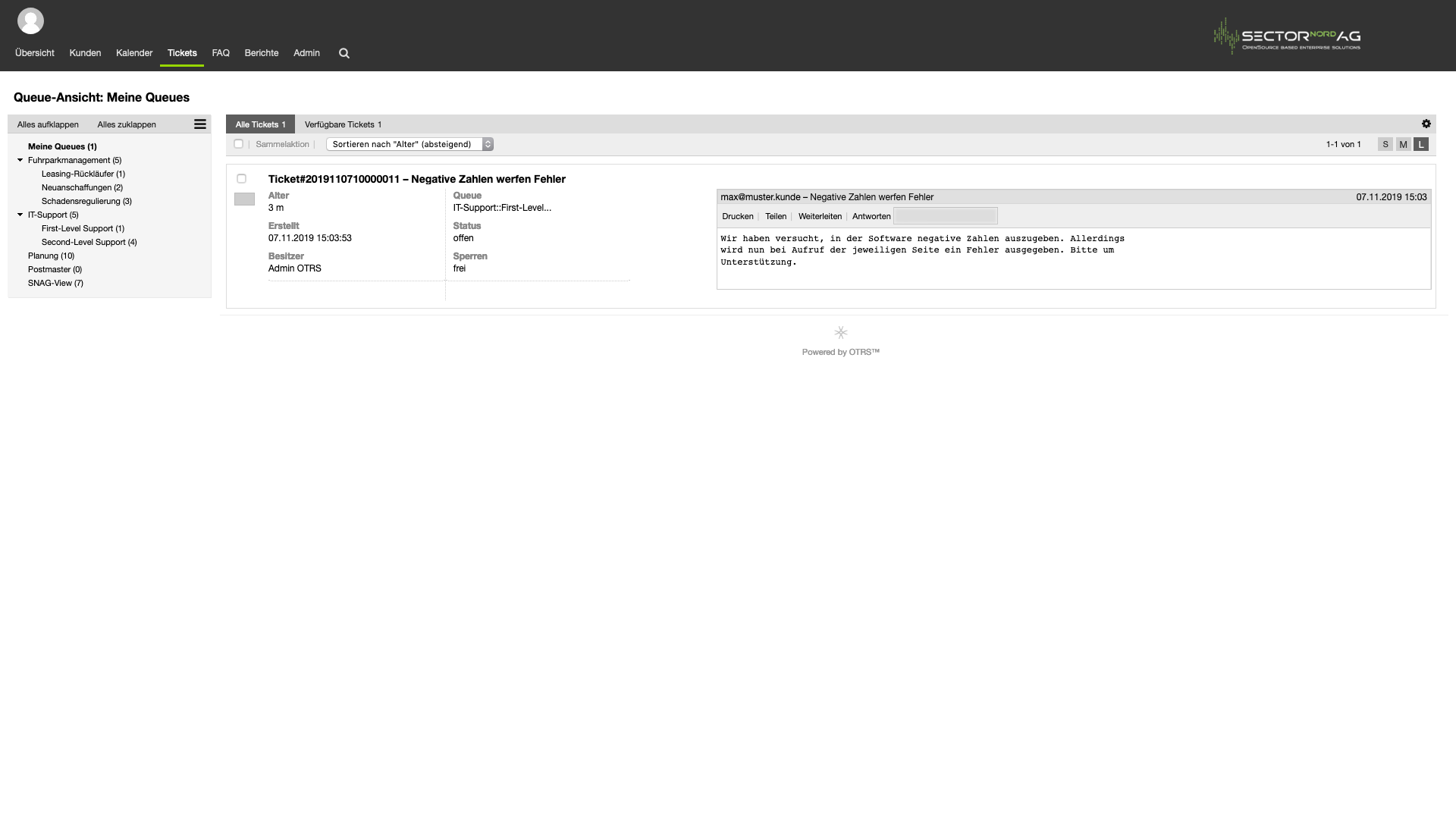Check the select-all bulk checkbox

click(238, 144)
